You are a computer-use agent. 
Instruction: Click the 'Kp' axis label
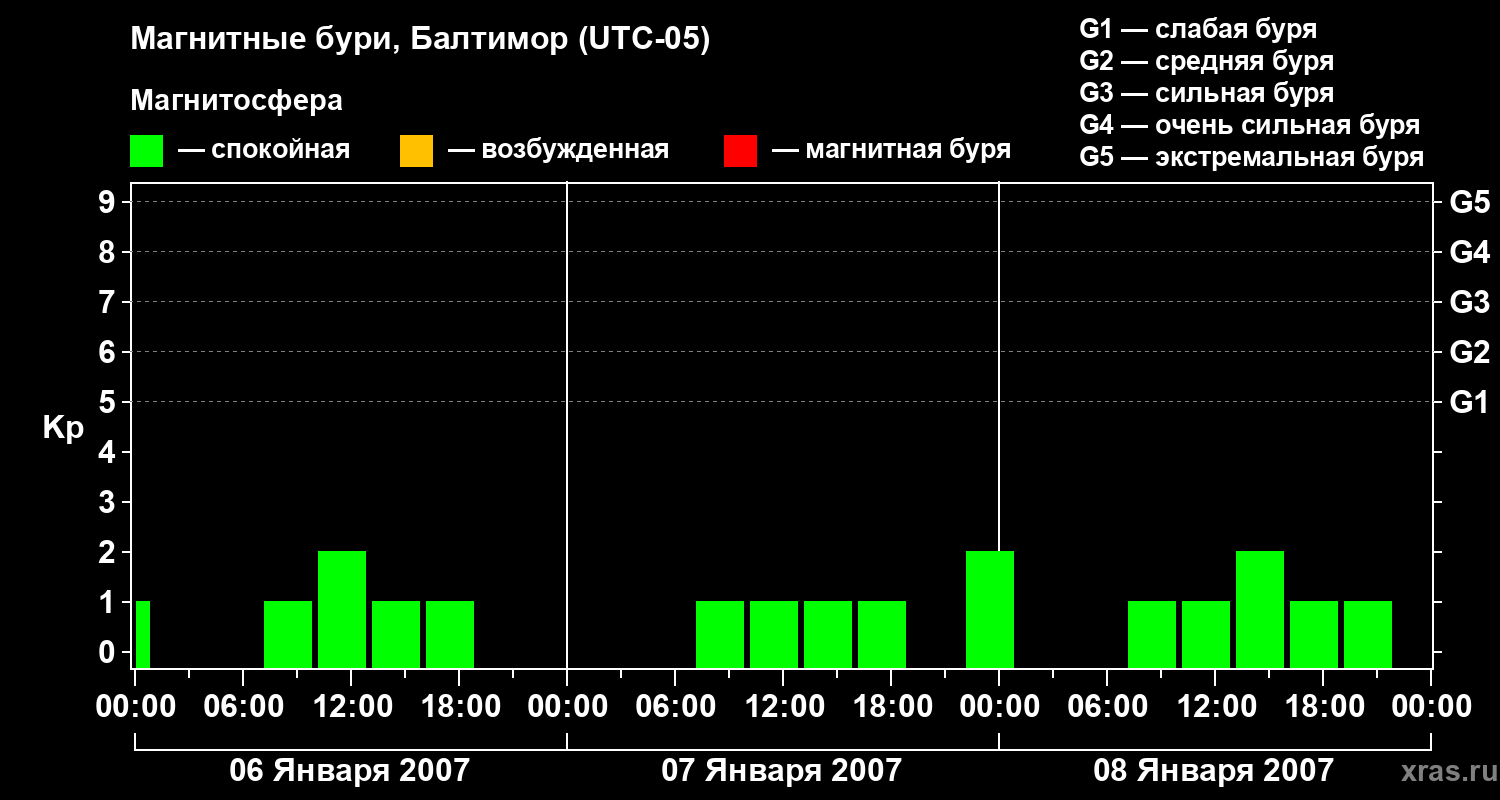63,428
